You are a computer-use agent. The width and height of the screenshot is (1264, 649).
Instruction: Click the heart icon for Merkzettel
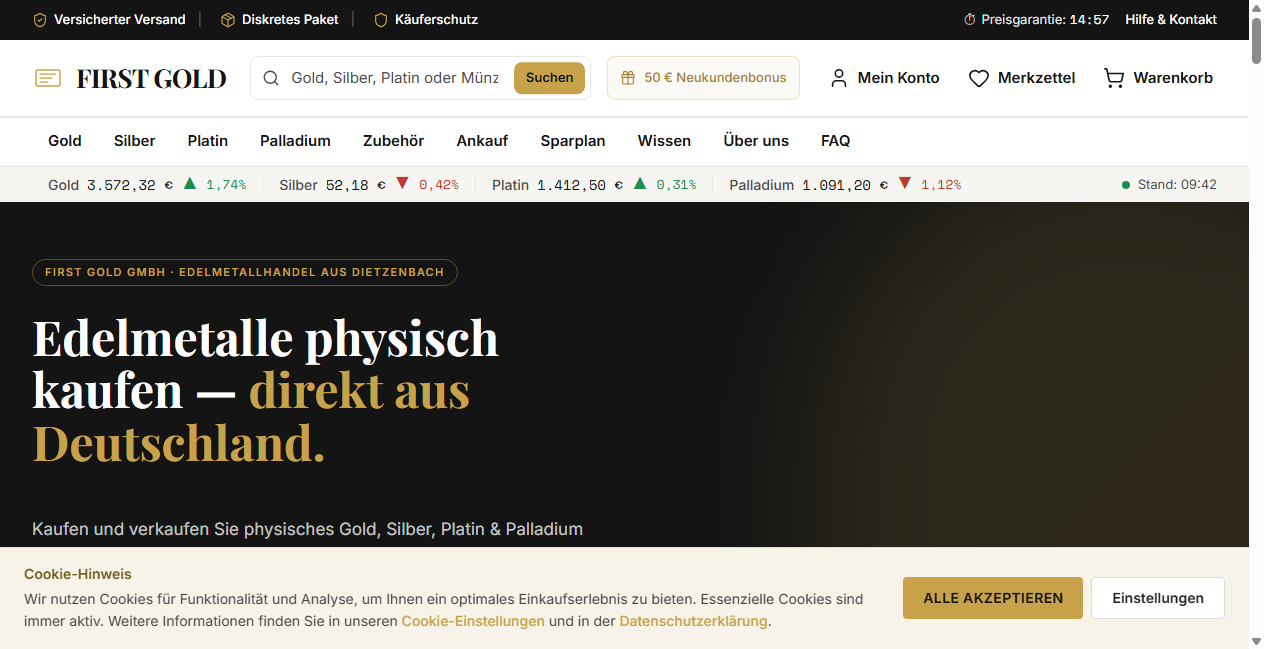pos(979,78)
